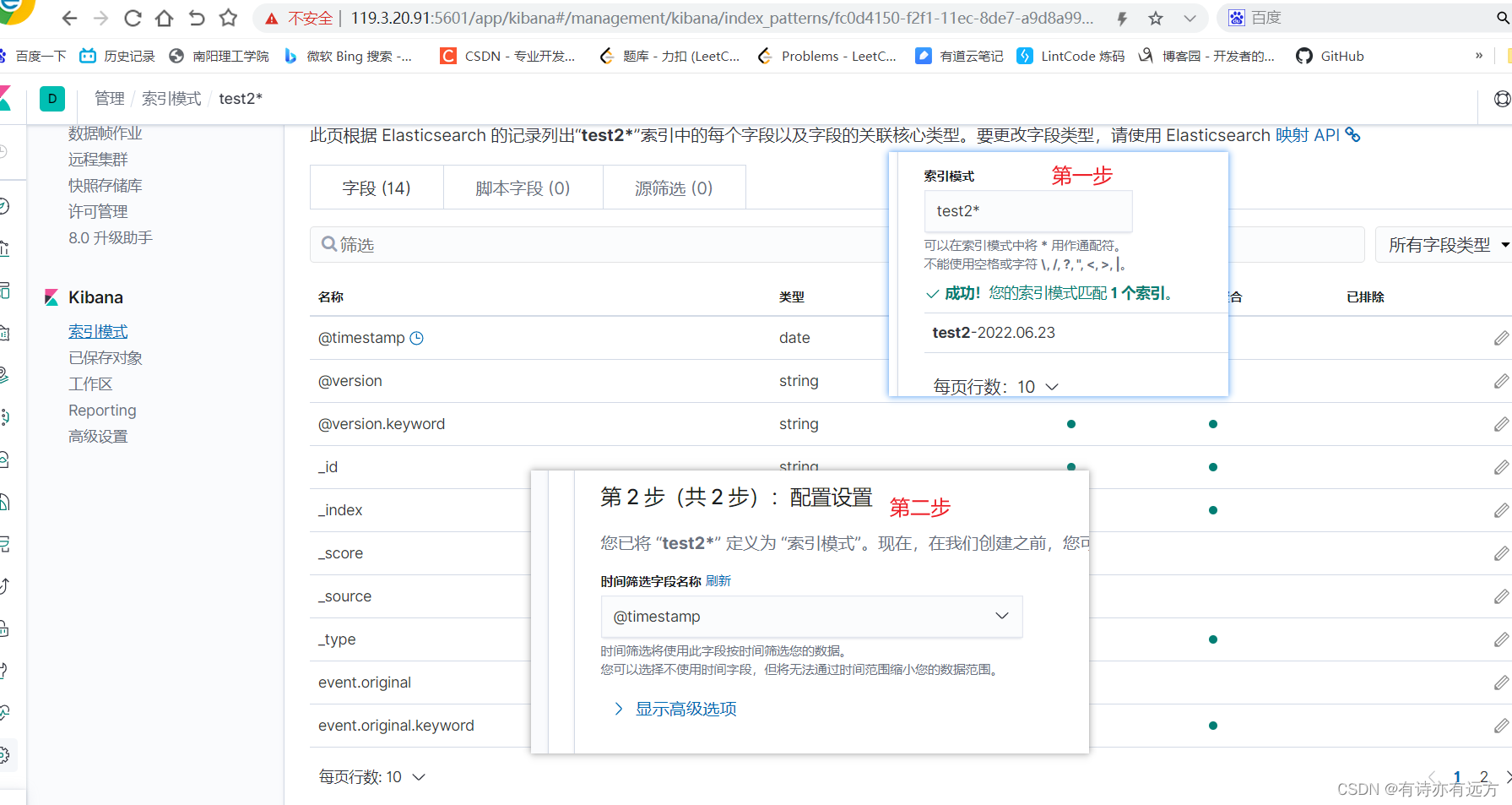Open 南阳理工学院 bookmark
This screenshot has width=1512, height=805.
pyautogui.click(x=219, y=56)
